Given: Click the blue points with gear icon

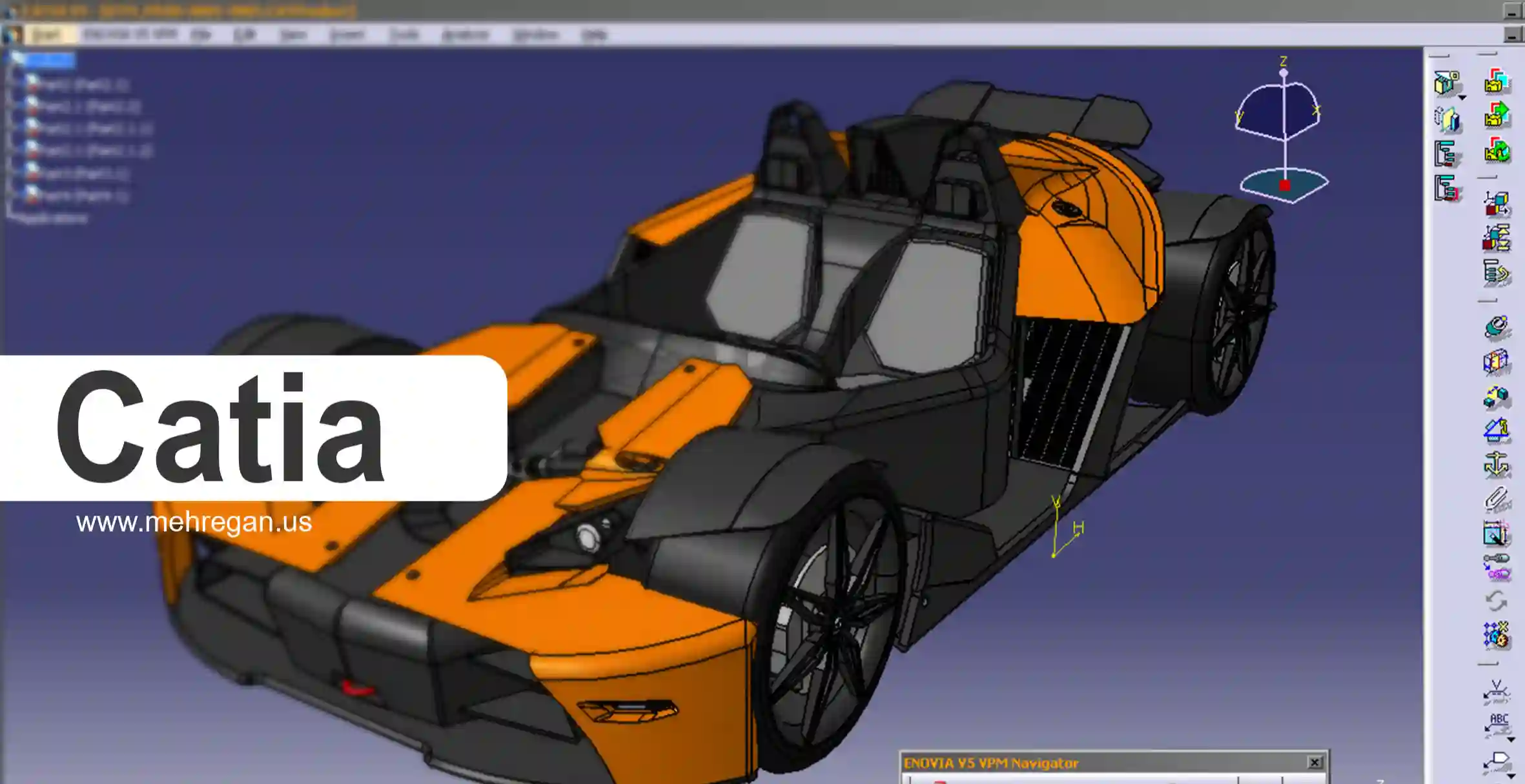Looking at the screenshot, I should (1497, 636).
